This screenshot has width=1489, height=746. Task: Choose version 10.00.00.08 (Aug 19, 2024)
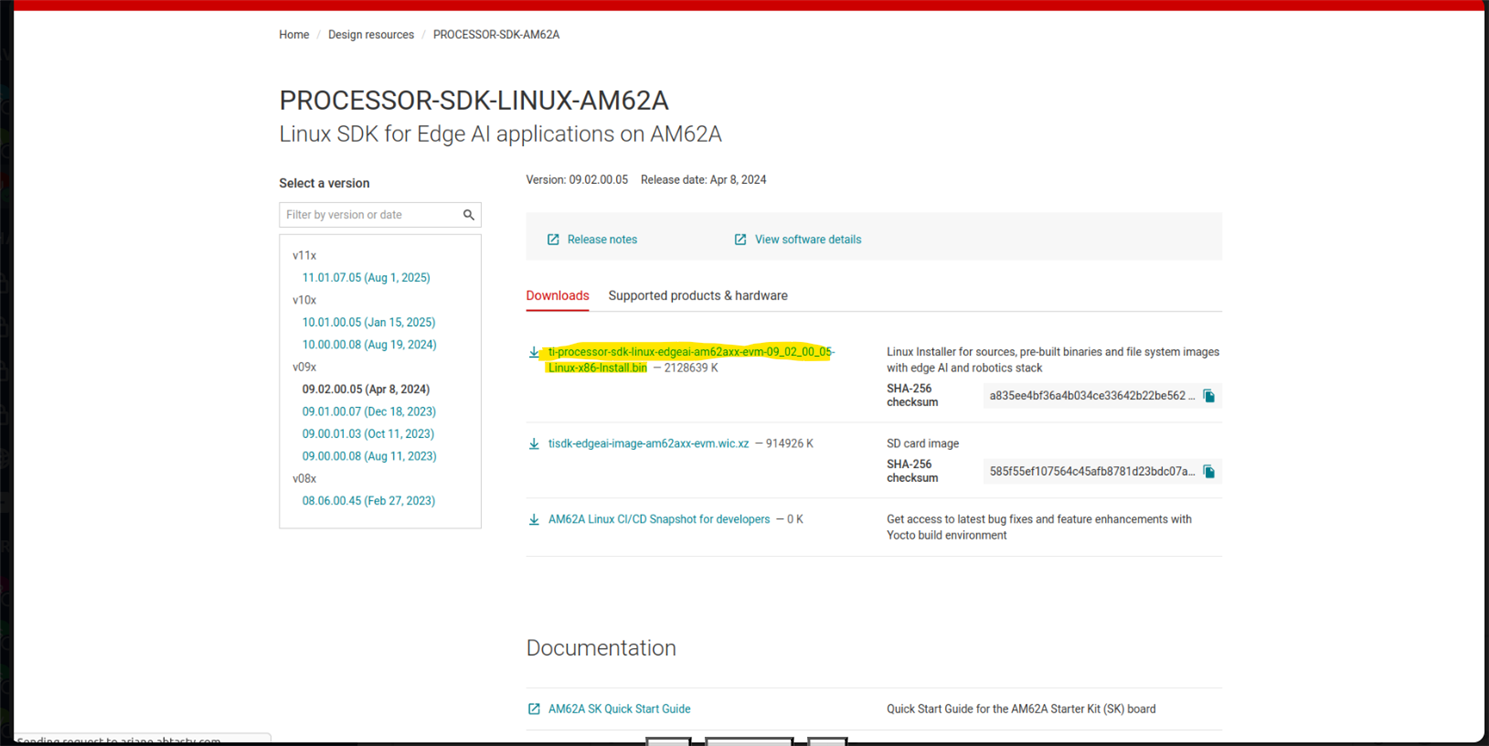coord(369,345)
